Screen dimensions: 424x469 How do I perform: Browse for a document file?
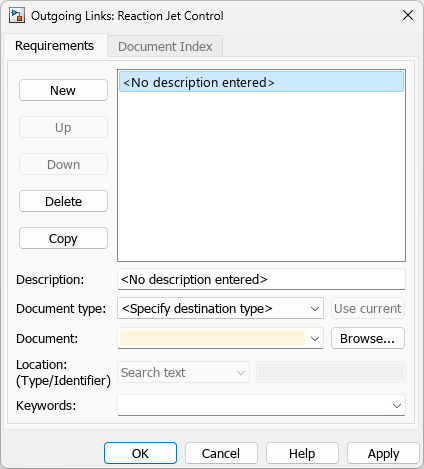[368, 338]
